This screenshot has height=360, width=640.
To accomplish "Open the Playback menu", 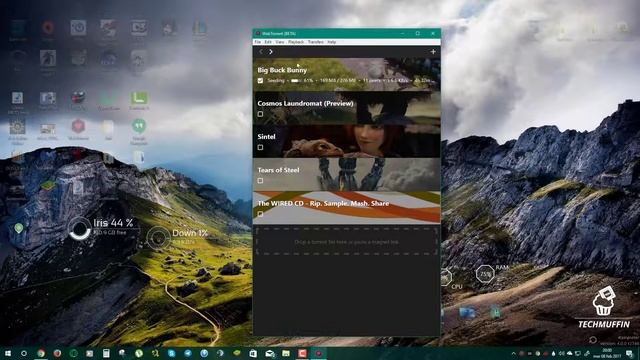I will [296, 42].
